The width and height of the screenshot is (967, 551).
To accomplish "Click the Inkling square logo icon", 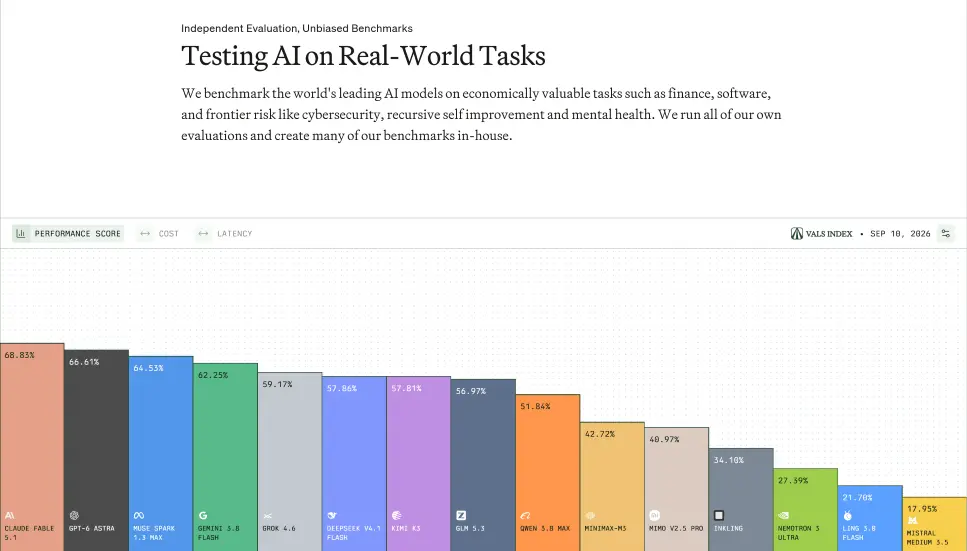I will pos(718,515).
